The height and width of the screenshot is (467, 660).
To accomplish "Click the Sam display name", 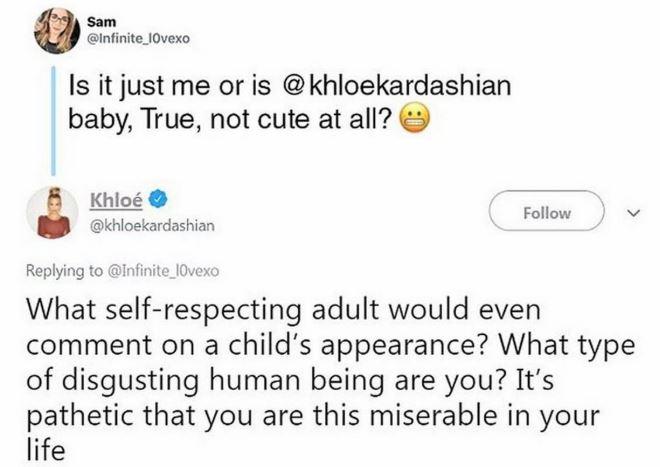I will click(103, 19).
